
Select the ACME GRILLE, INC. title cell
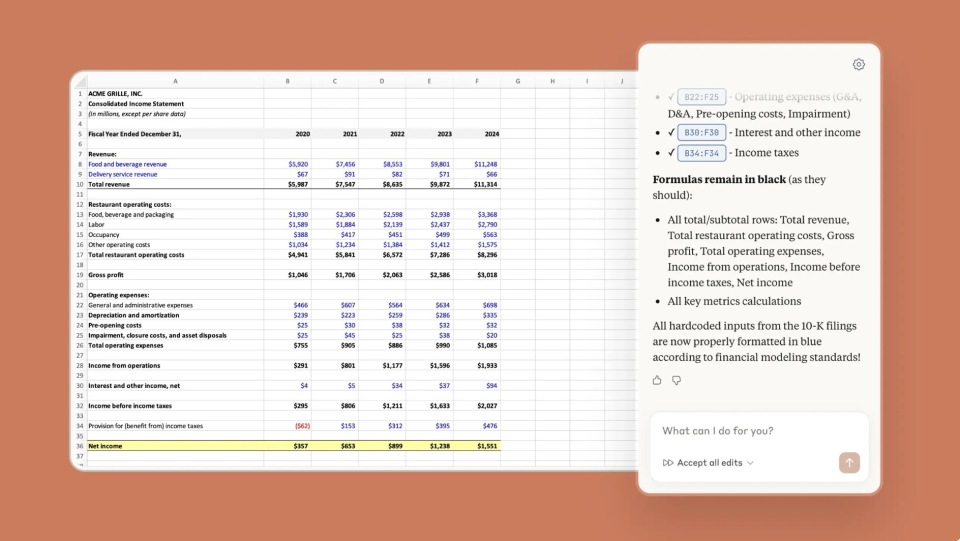115,93
